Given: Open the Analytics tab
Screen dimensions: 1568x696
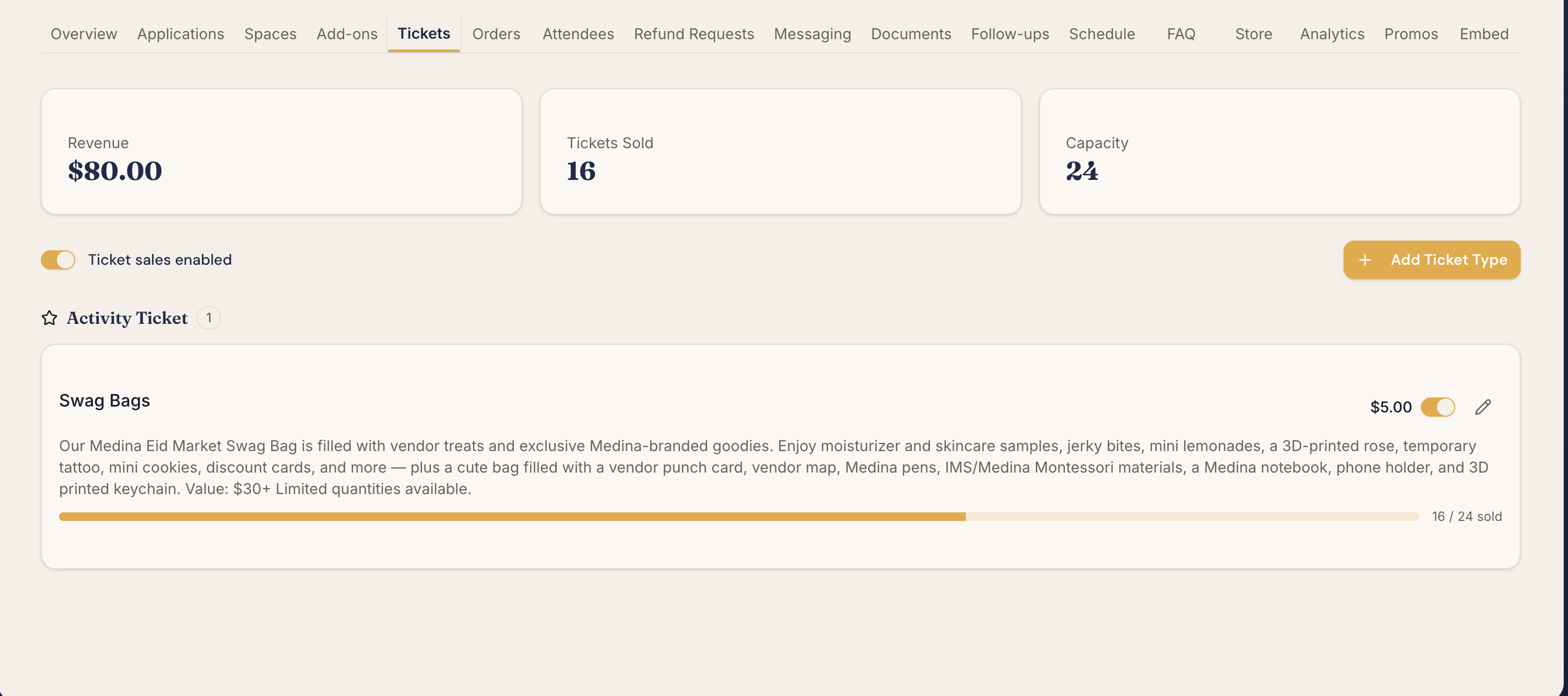Looking at the screenshot, I should tap(1332, 34).
